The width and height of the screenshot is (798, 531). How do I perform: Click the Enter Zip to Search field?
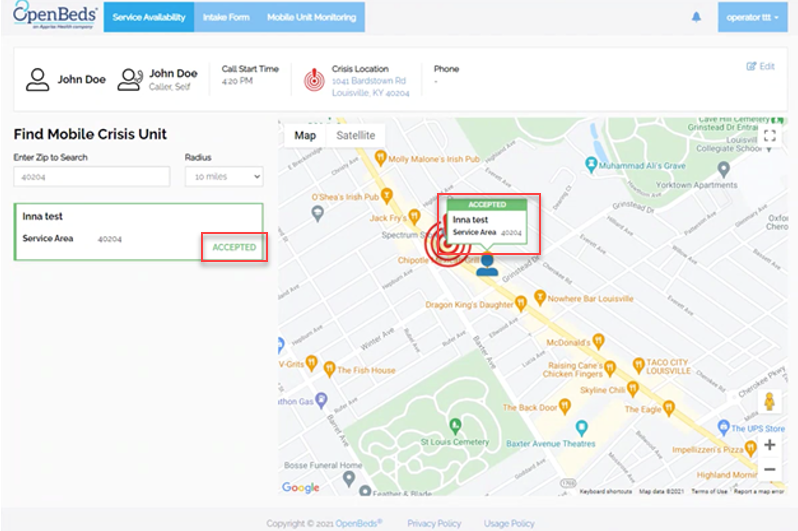pyautogui.click(x=91, y=176)
